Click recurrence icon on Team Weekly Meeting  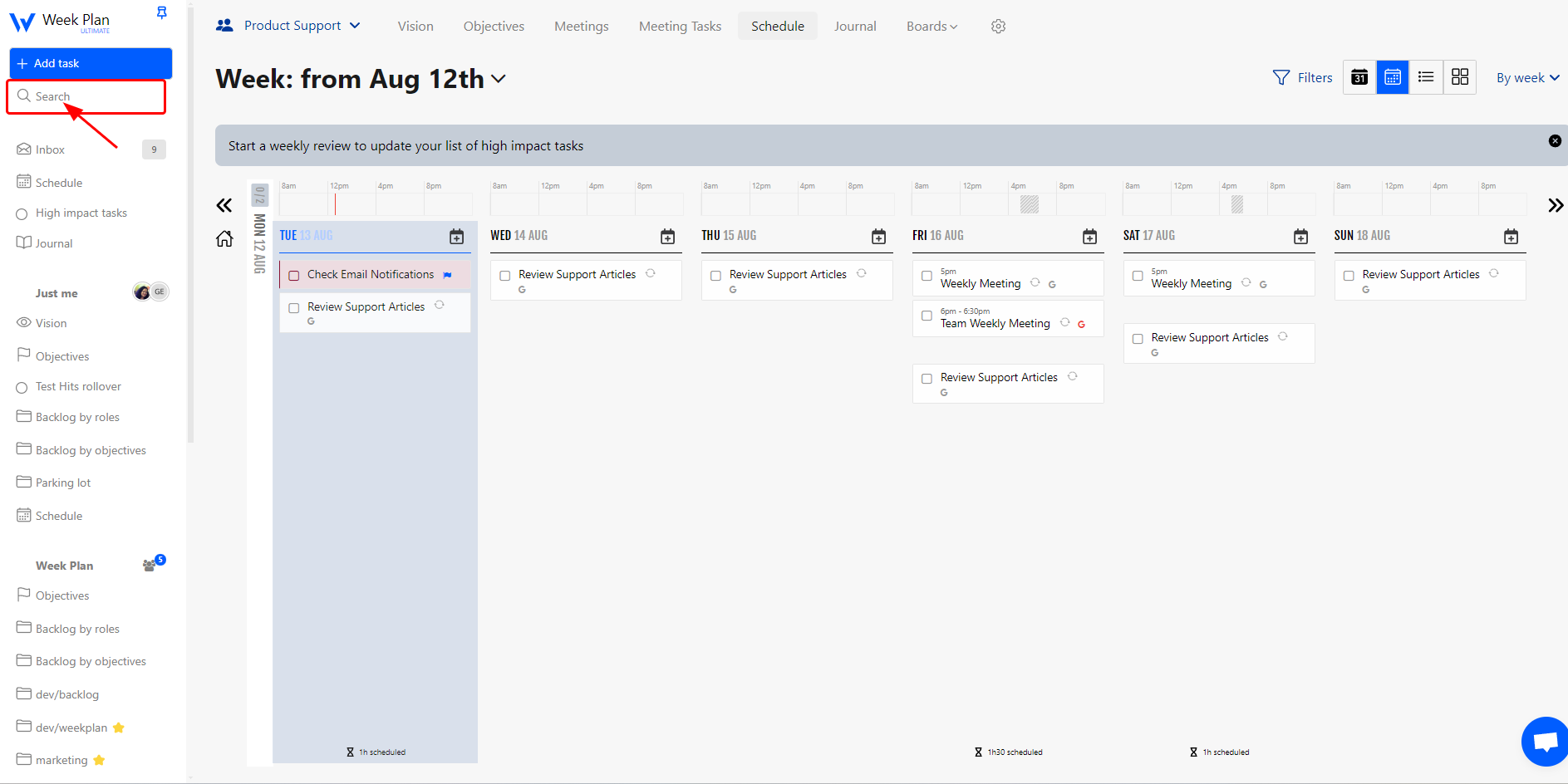(x=1064, y=322)
